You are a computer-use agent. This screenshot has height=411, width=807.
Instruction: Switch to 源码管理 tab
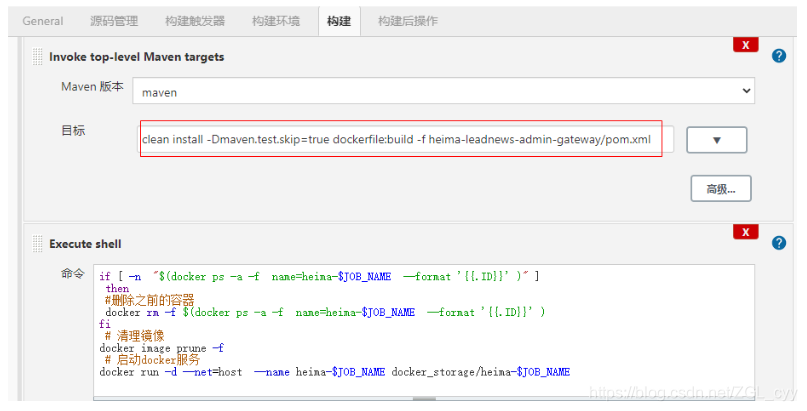(x=114, y=21)
